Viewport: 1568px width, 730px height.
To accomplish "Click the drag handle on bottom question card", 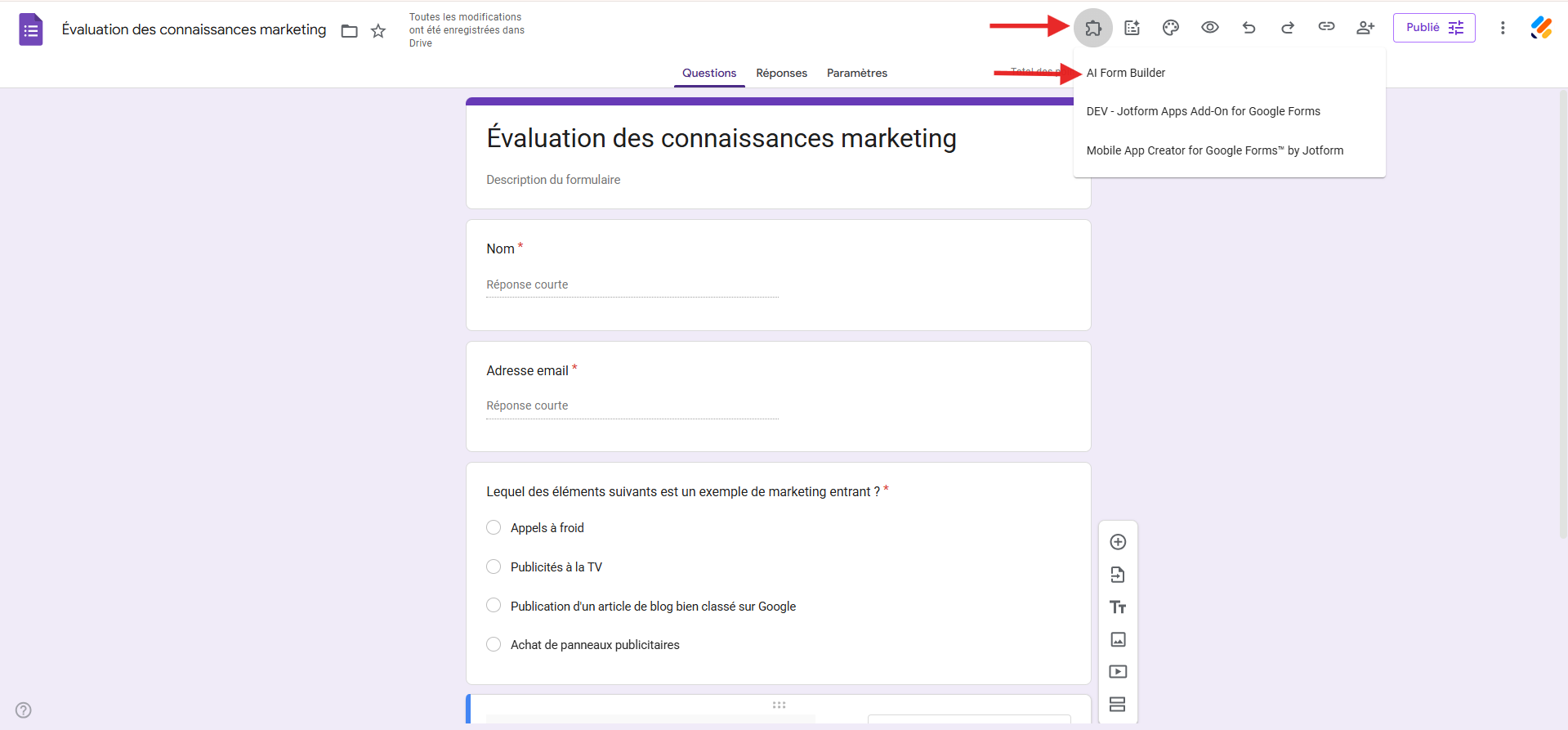I will tap(779, 705).
